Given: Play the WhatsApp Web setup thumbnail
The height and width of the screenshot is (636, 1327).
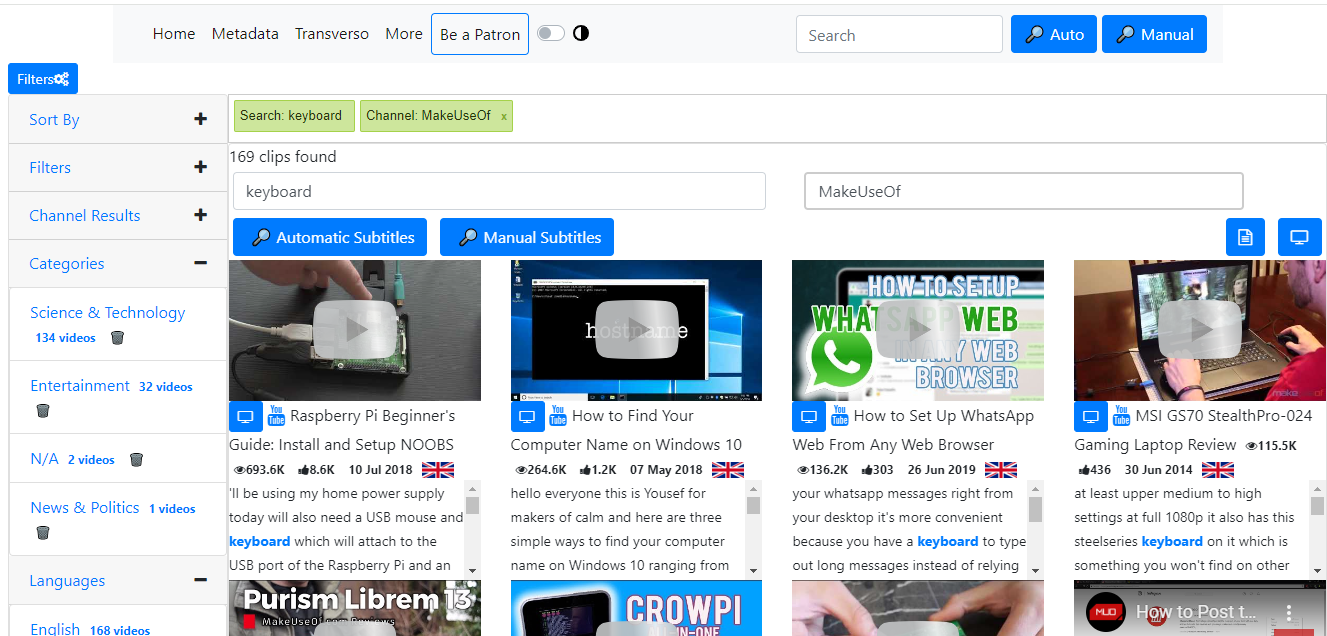Looking at the screenshot, I should tap(918, 330).
